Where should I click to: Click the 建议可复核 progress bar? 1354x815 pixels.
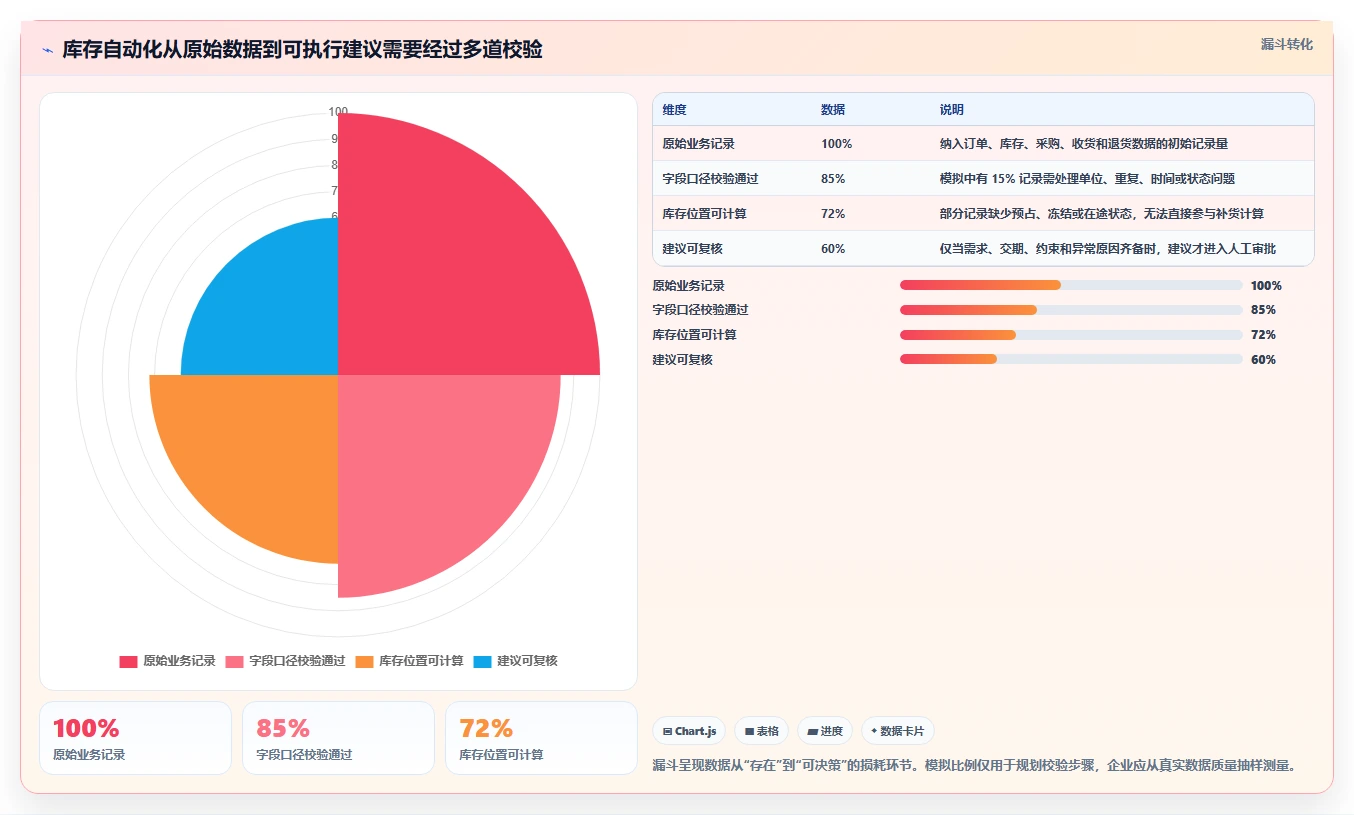(1071, 360)
